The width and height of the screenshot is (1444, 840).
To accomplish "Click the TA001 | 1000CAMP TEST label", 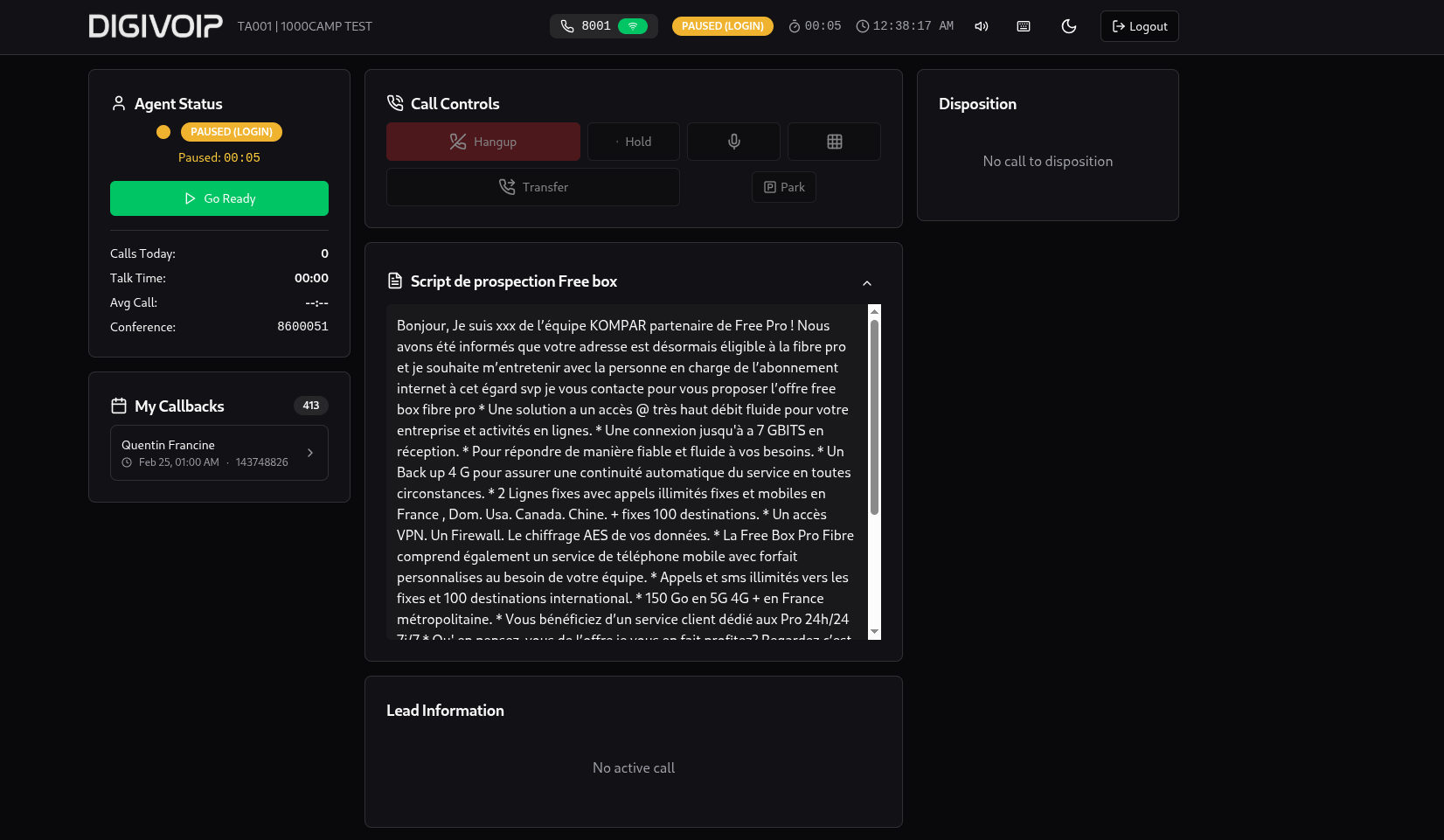I will coord(305,26).
